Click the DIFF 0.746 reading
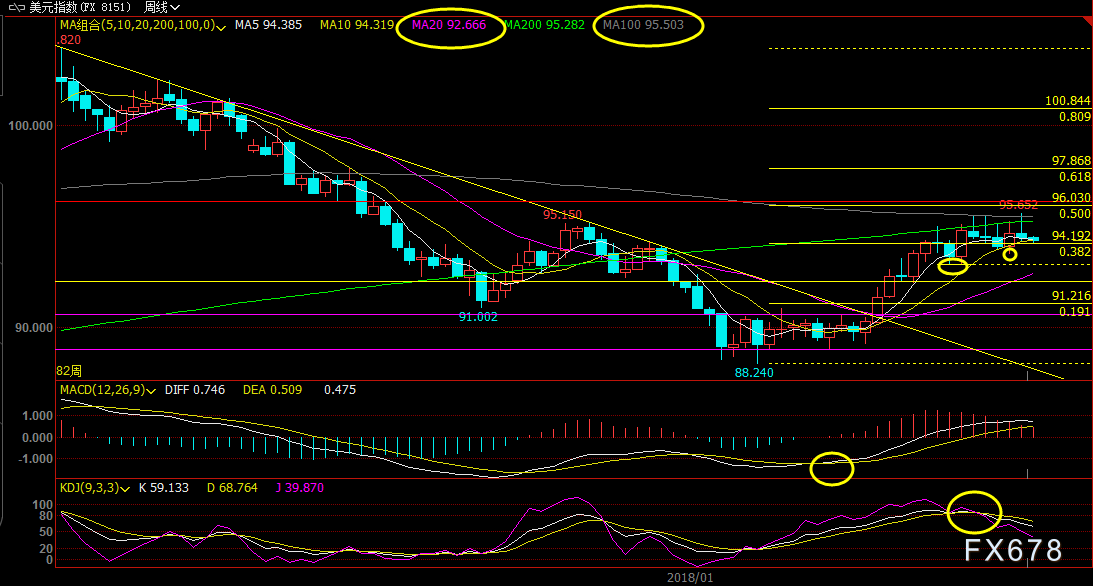The height and width of the screenshot is (586, 1093). point(195,390)
